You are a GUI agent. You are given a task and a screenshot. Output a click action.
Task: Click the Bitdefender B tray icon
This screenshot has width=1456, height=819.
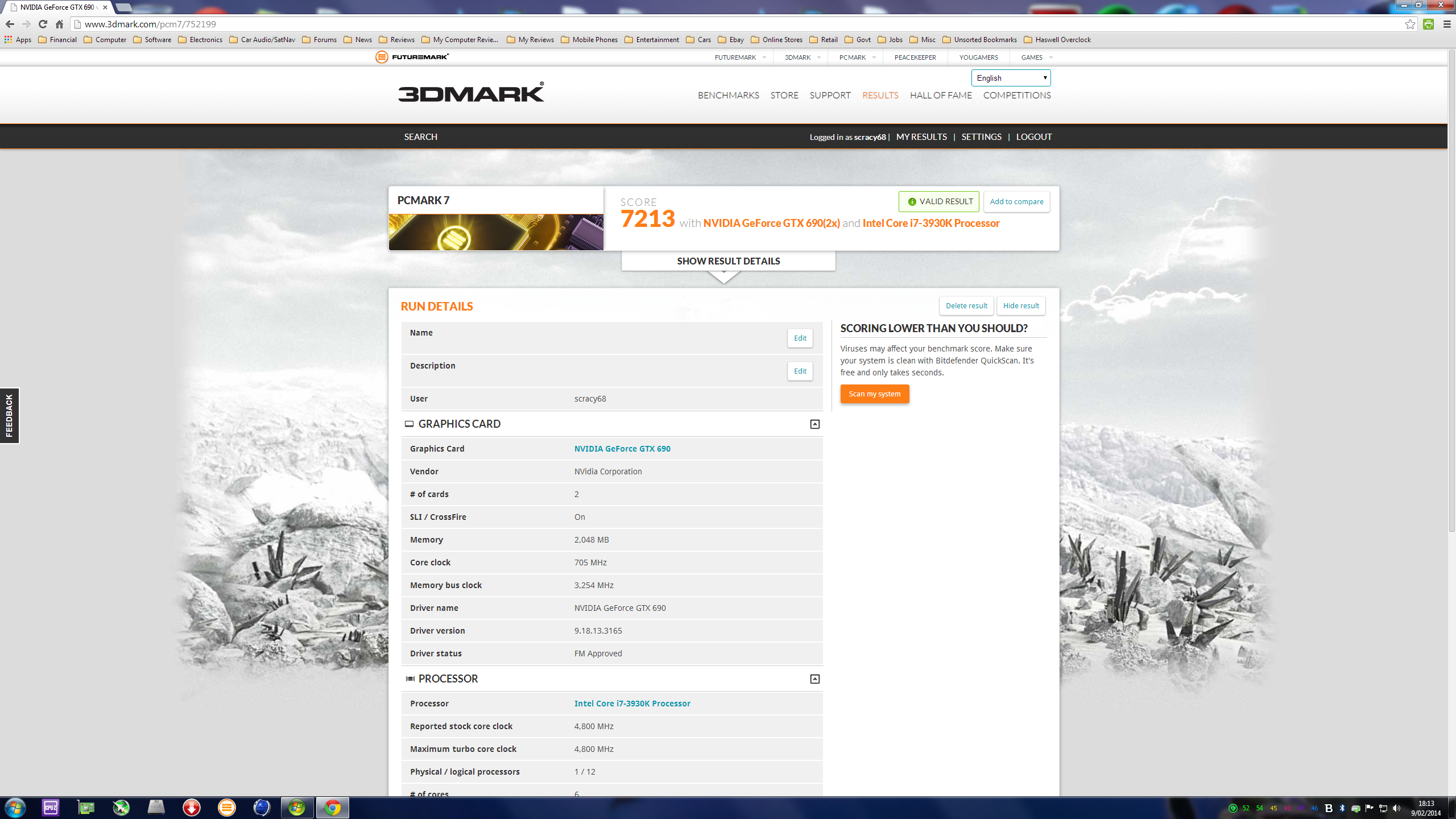1329,808
